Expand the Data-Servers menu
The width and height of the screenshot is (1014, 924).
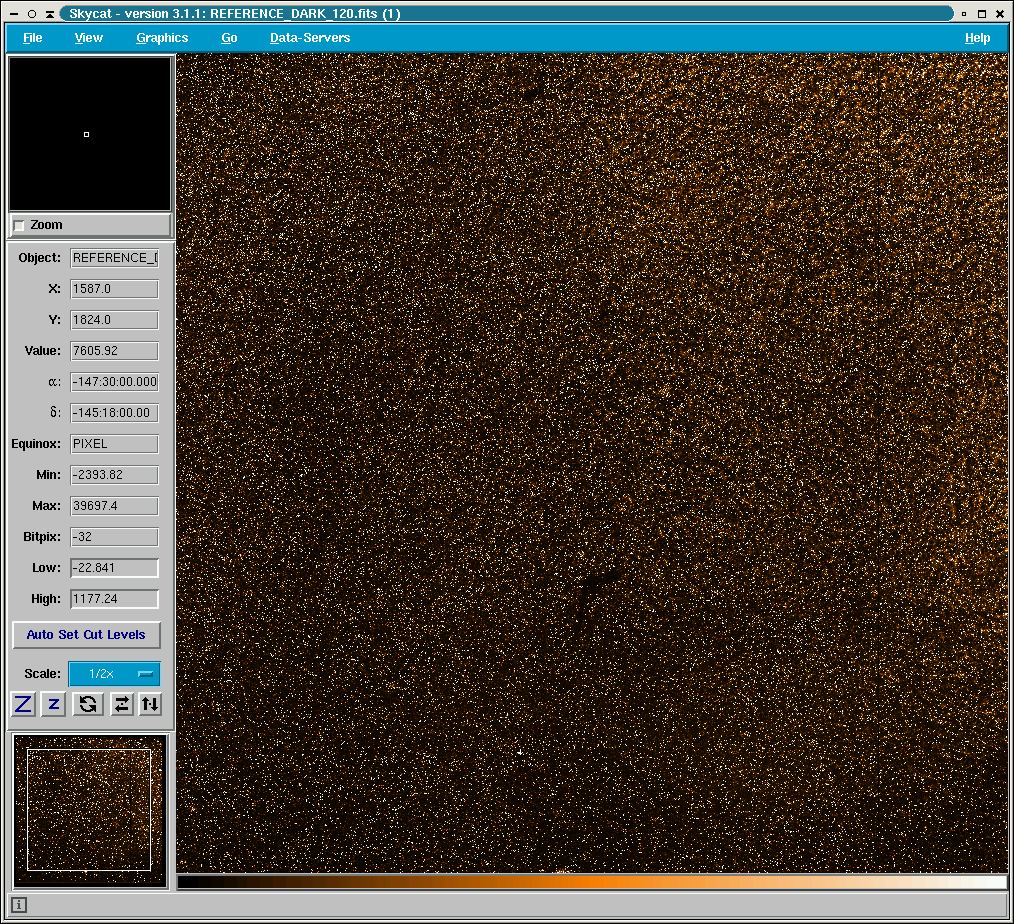point(310,38)
